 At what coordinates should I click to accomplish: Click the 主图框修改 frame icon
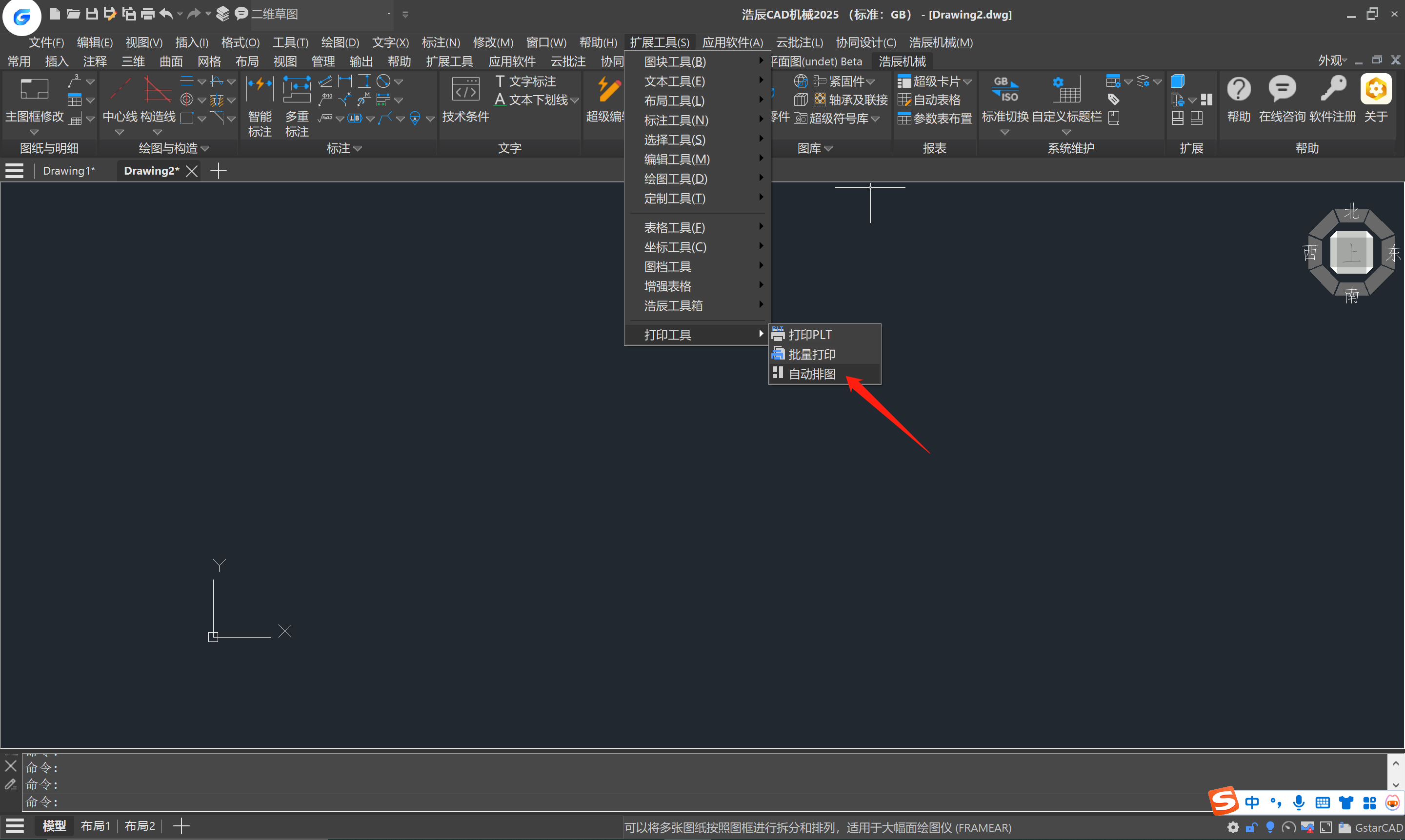(34, 89)
